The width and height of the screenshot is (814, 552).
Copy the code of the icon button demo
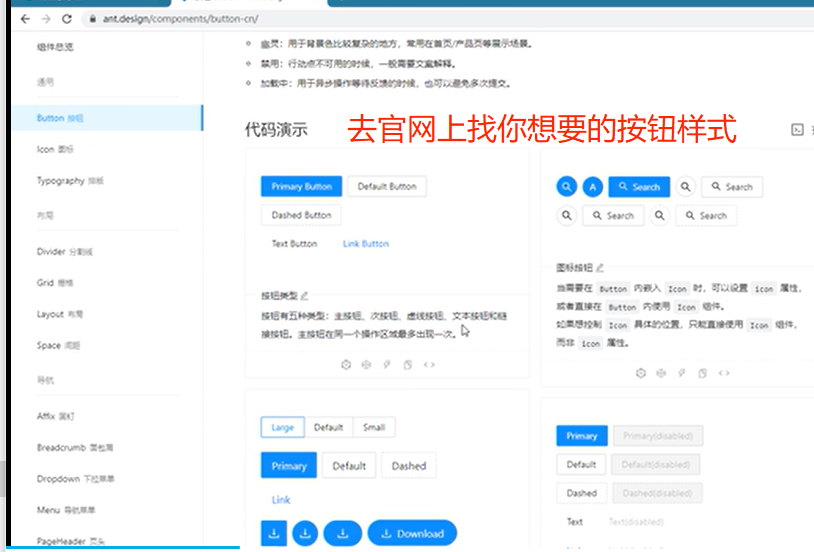(x=702, y=373)
